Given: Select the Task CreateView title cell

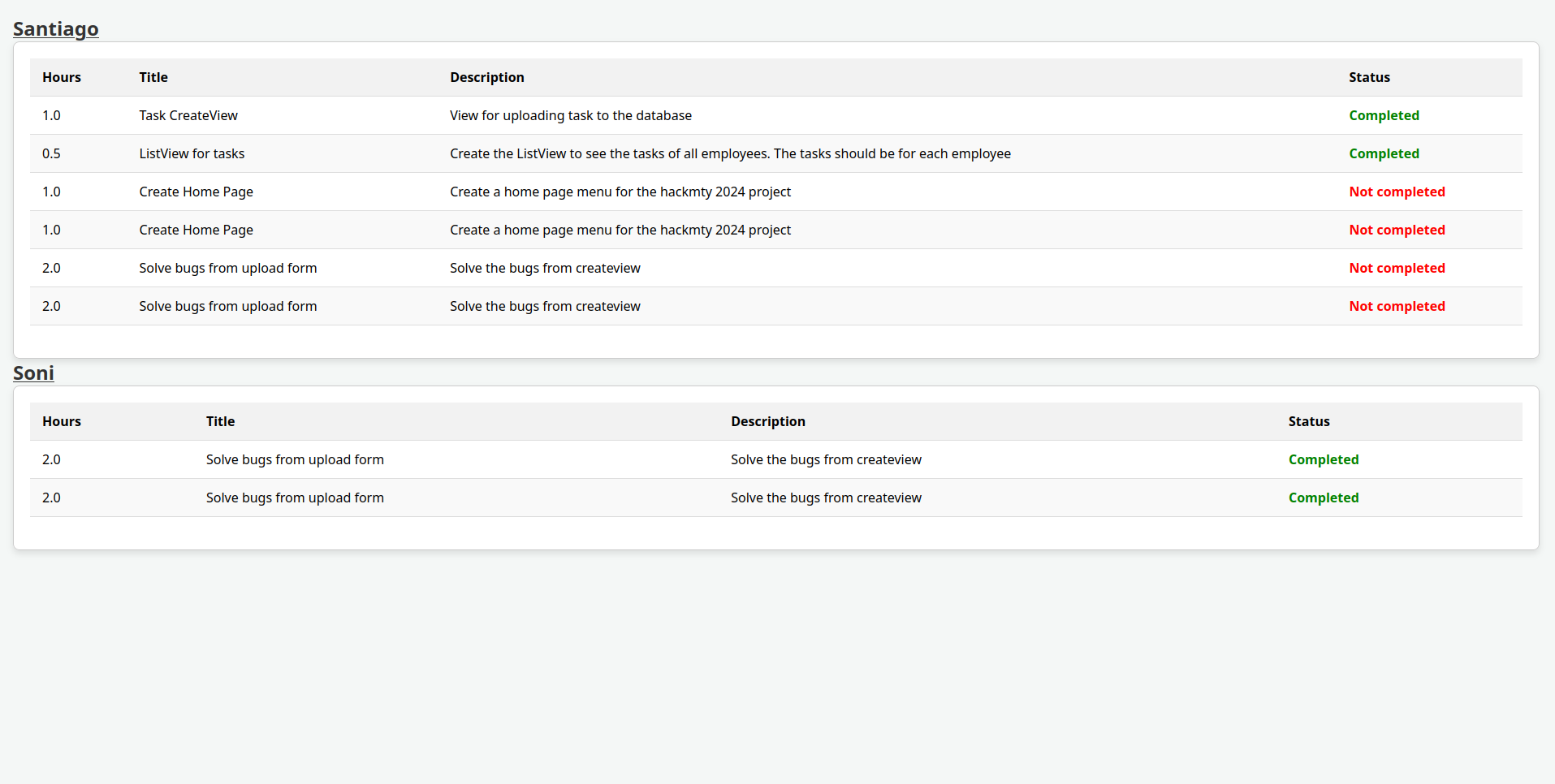Looking at the screenshot, I should [188, 115].
